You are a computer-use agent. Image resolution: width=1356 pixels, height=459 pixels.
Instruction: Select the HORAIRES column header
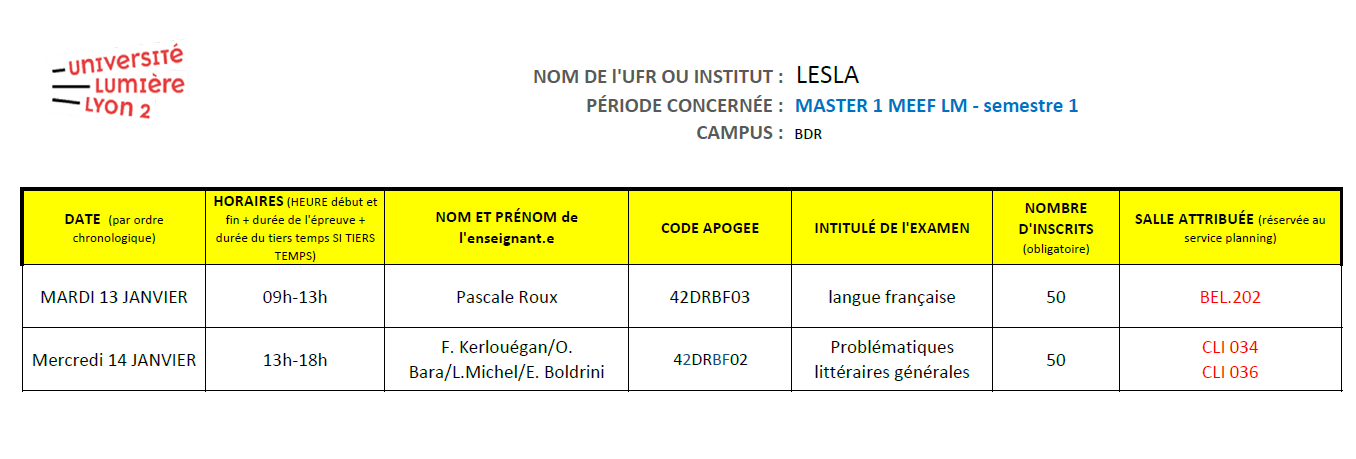click(295, 228)
